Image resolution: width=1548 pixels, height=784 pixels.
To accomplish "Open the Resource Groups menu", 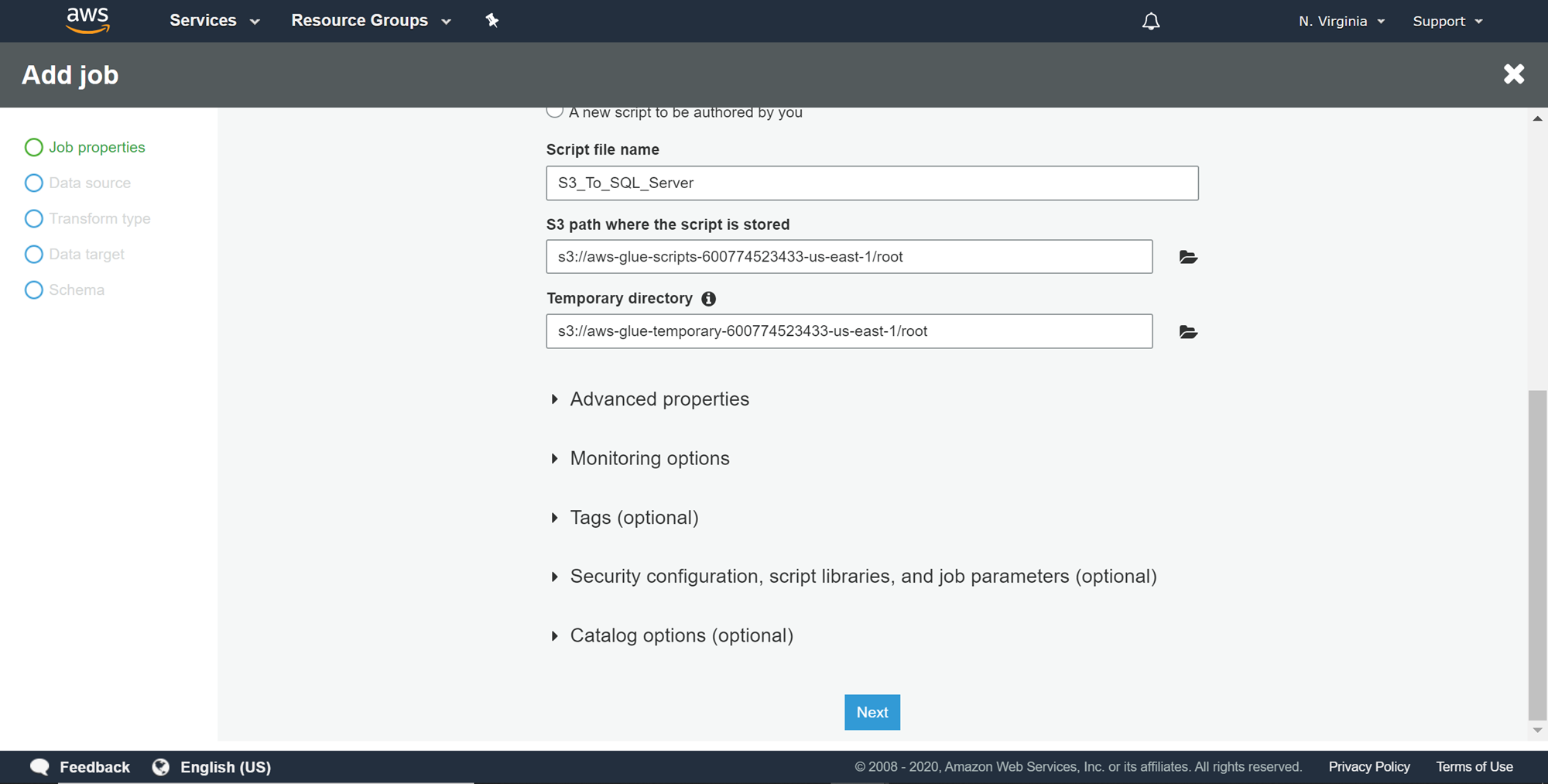I will click(371, 21).
